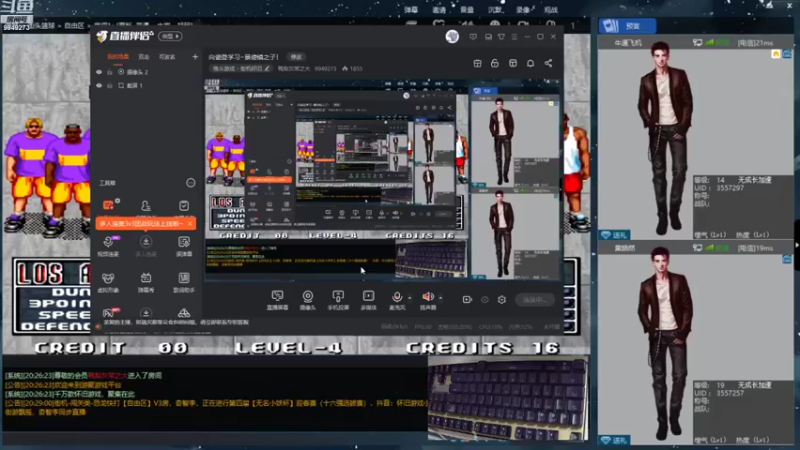Toggle the eye icon beside the settings gear
800x450 pixels.
tap(485, 299)
